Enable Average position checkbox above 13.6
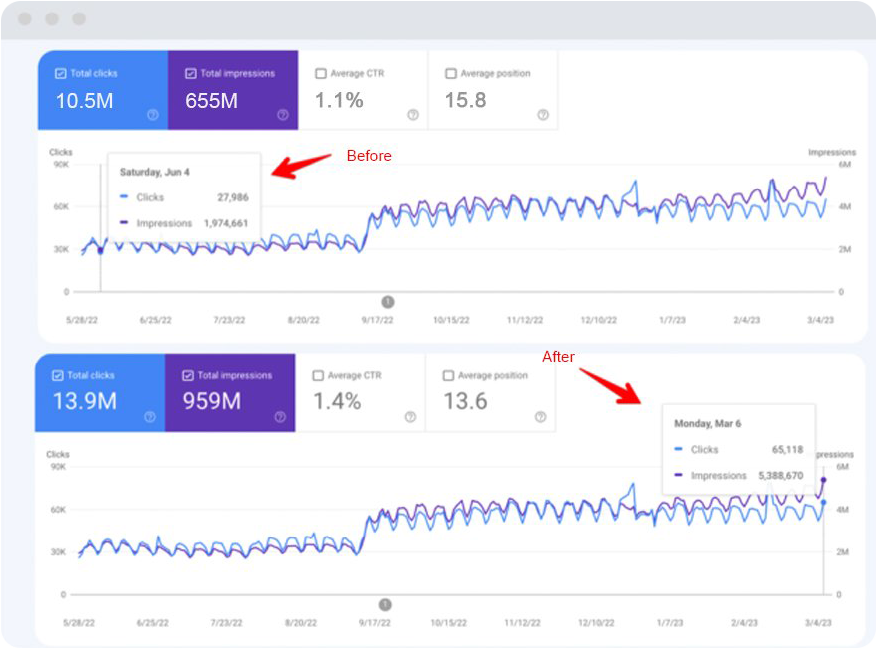Viewport: 878px width, 649px height. [x=448, y=376]
